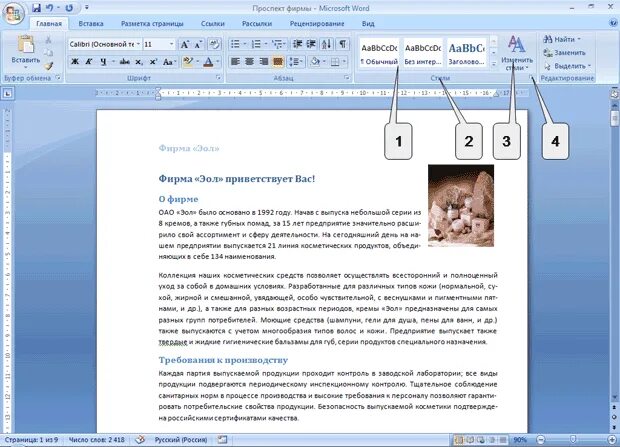Increase paragraph indent

311,44
